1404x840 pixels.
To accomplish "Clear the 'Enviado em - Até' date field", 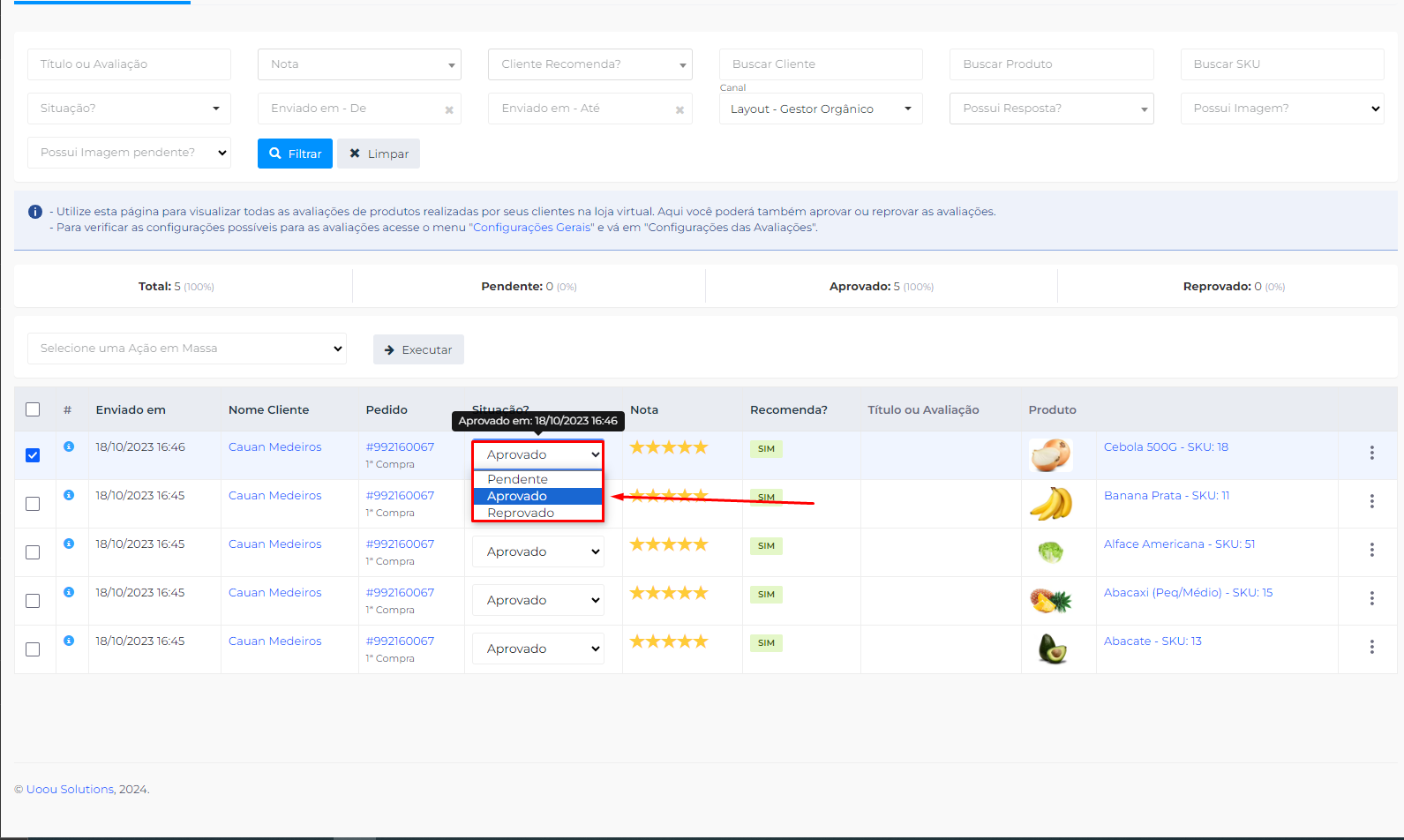I will [x=679, y=110].
